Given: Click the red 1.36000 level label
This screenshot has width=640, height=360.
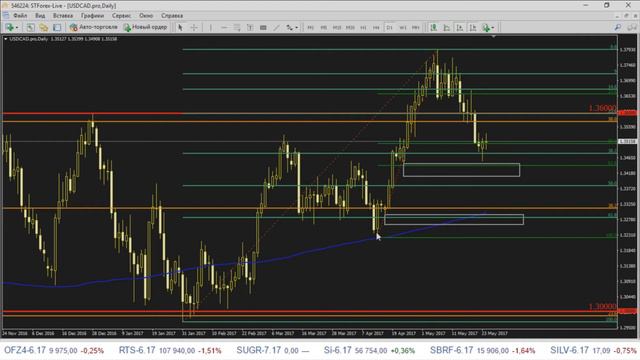Looking at the screenshot, I should coord(603,108).
